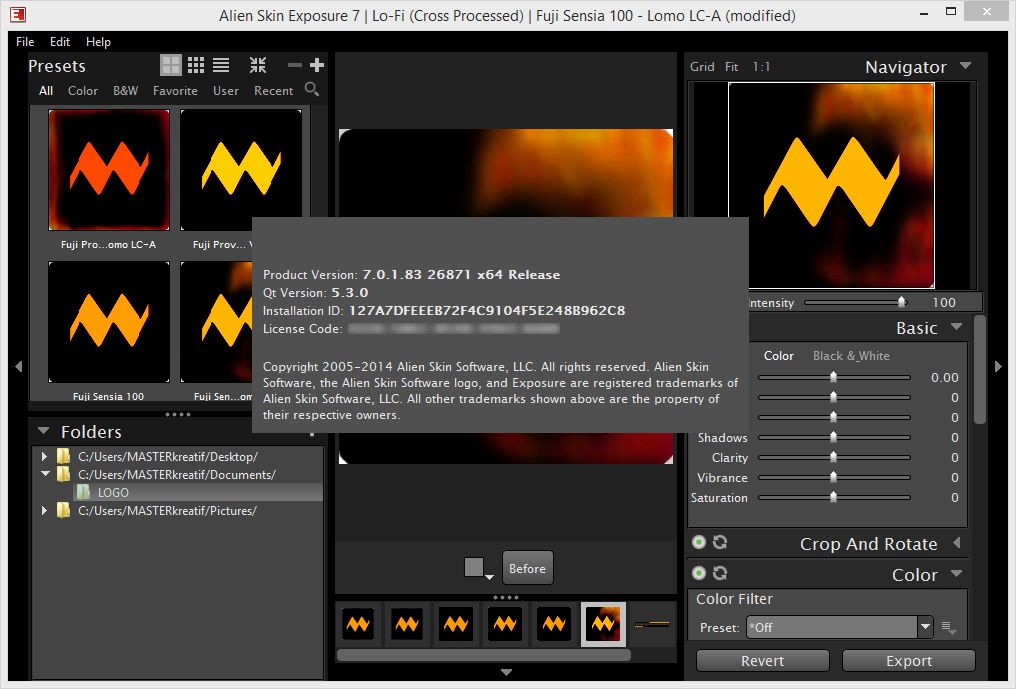
Task: Toggle the Color panel enable indicator
Action: pyautogui.click(x=698, y=573)
